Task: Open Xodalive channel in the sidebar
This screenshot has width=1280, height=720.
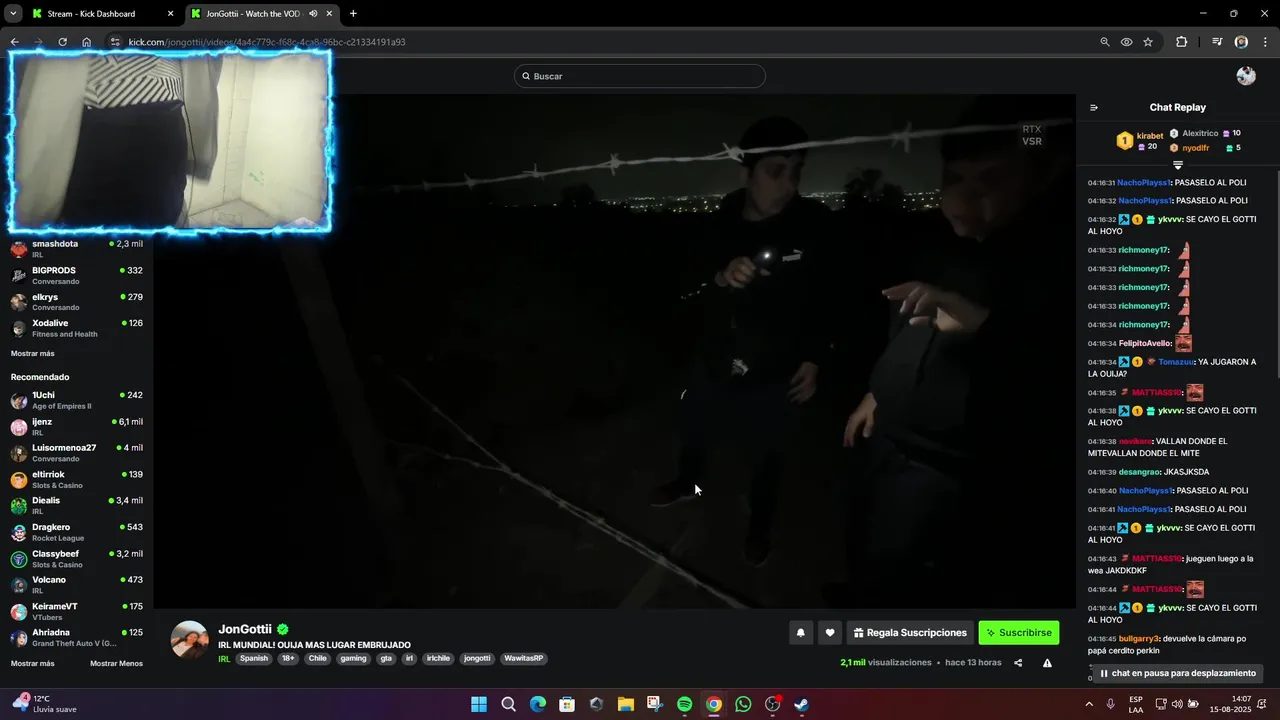Action: 77,328
